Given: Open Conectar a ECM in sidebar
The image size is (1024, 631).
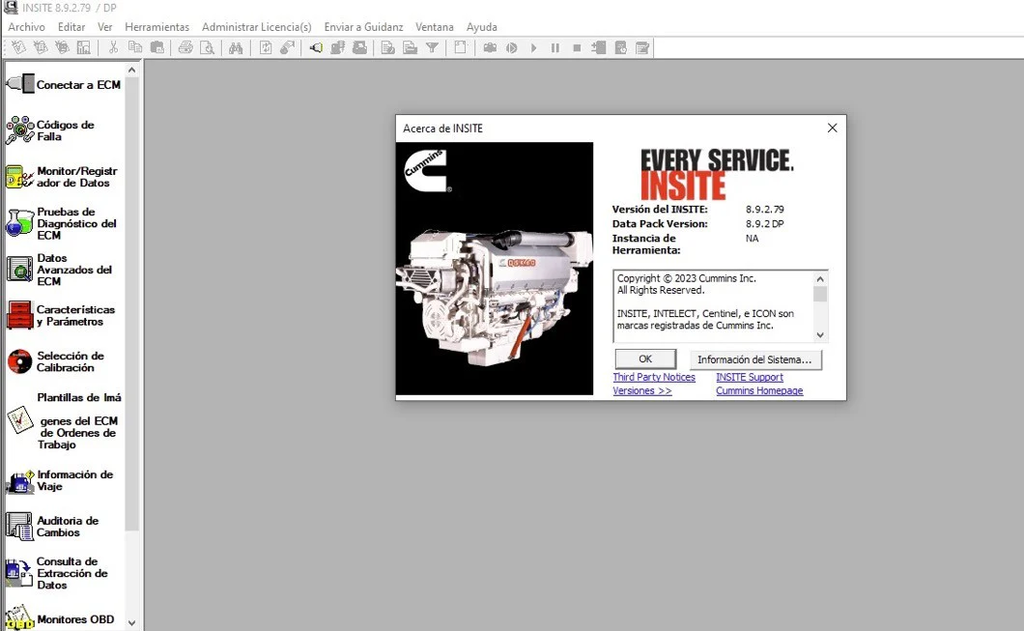Looking at the screenshot, I should 63,84.
